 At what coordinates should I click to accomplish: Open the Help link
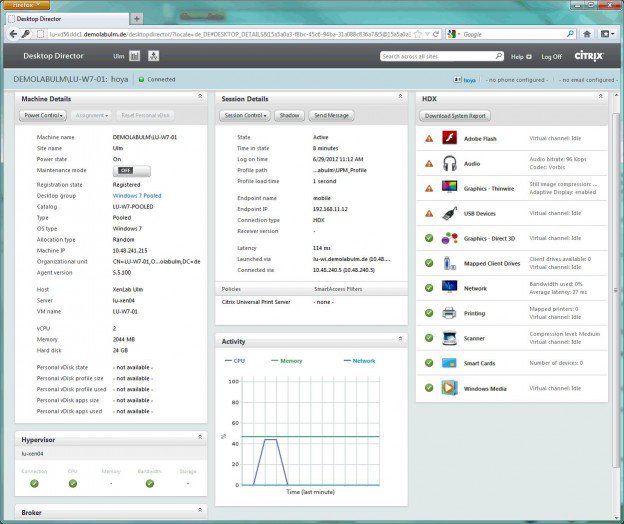(x=521, y=56)
